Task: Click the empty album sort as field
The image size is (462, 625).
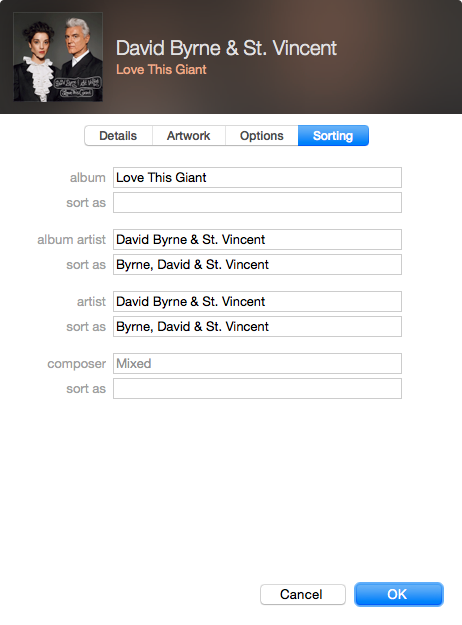Action: pos(257,202)
